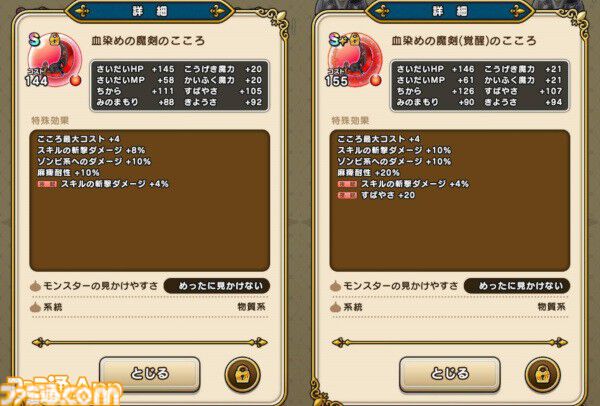600x406 pixels.
Task: Tap the red orb beside cost 155
Action: coord(376,80)
